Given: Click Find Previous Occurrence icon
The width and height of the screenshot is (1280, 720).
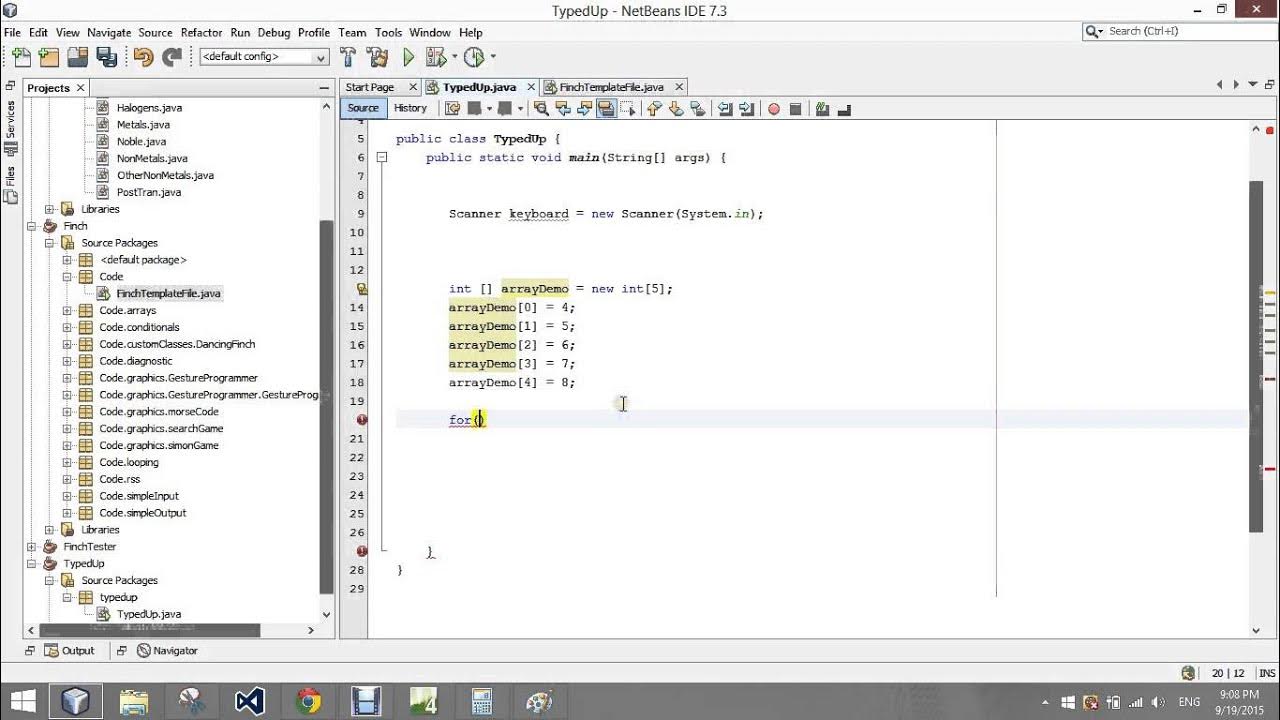Looking at the screenshot, I should [563, 109].
